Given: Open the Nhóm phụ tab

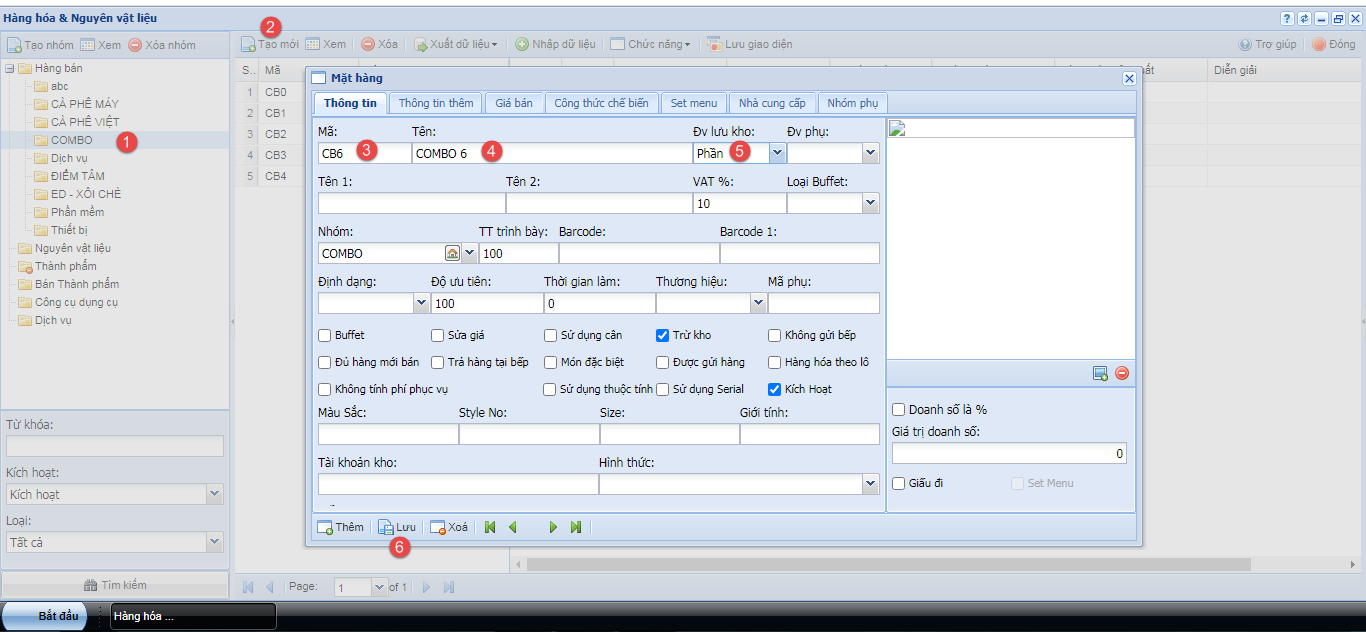Looking at the screenshot, I should 853,103.
